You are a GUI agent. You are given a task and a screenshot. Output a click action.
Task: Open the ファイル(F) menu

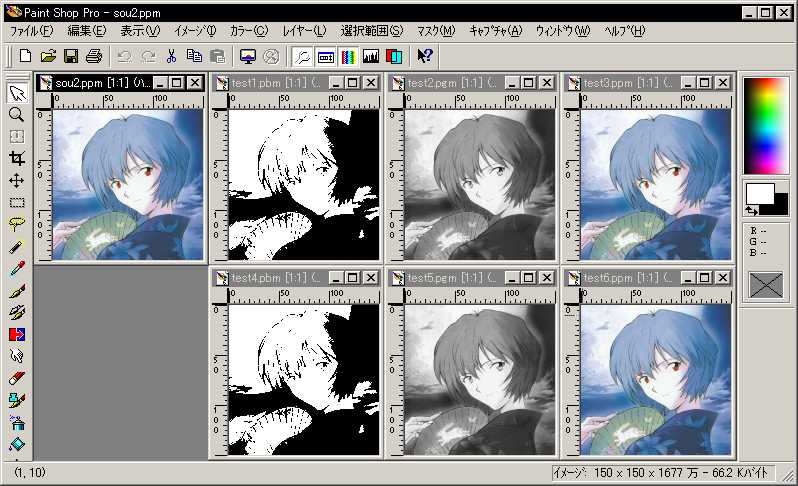click(31, 31)
